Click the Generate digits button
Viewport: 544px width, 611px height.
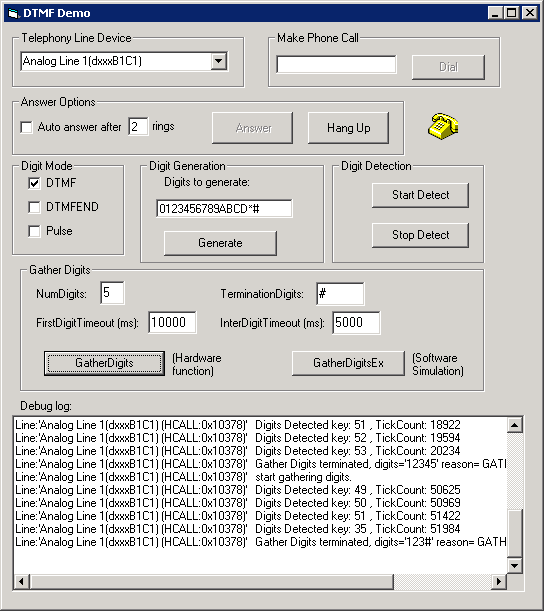point(220,243)
